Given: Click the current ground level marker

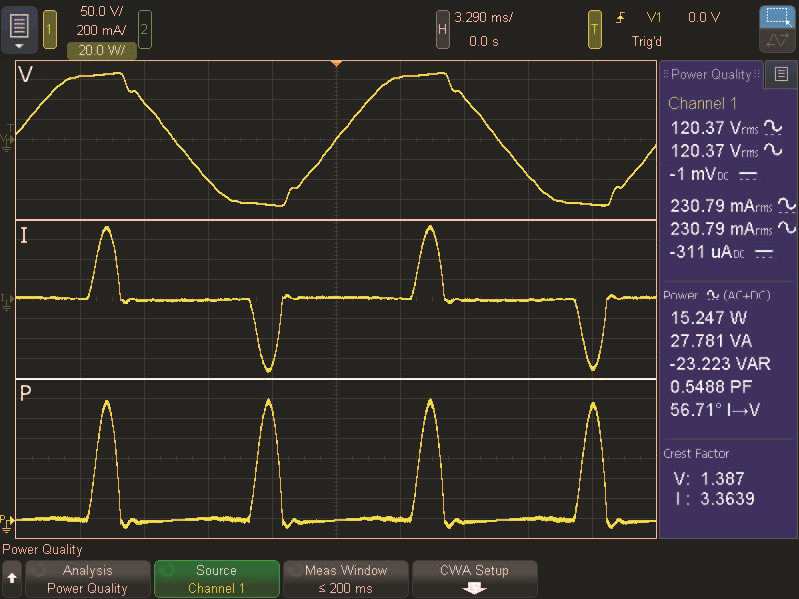Looking at the screenshot, I should coord(7,302).
